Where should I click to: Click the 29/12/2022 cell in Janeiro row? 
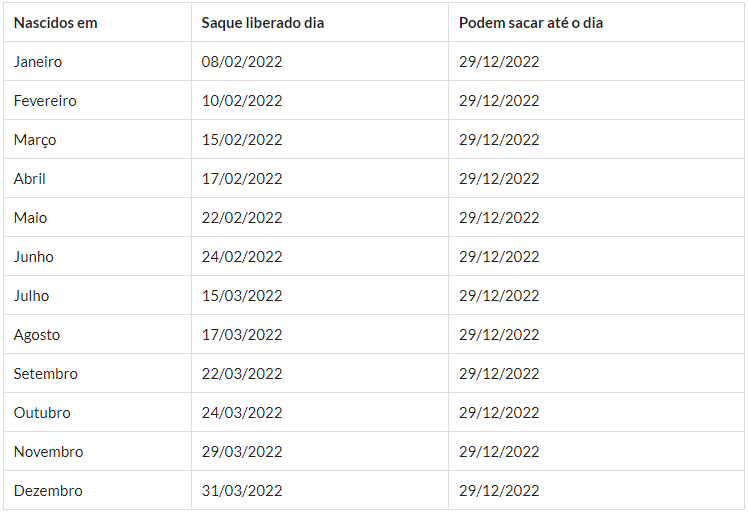[x=499, y=62]
